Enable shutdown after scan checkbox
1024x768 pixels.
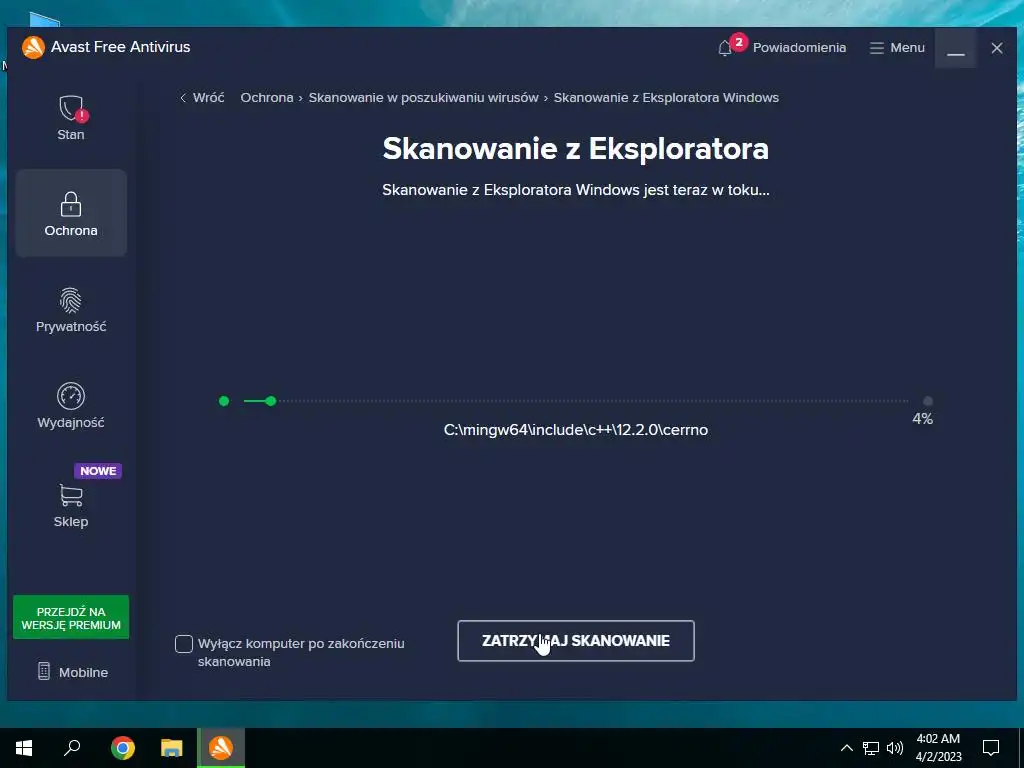pyautogui.click(x=184, y=644)
